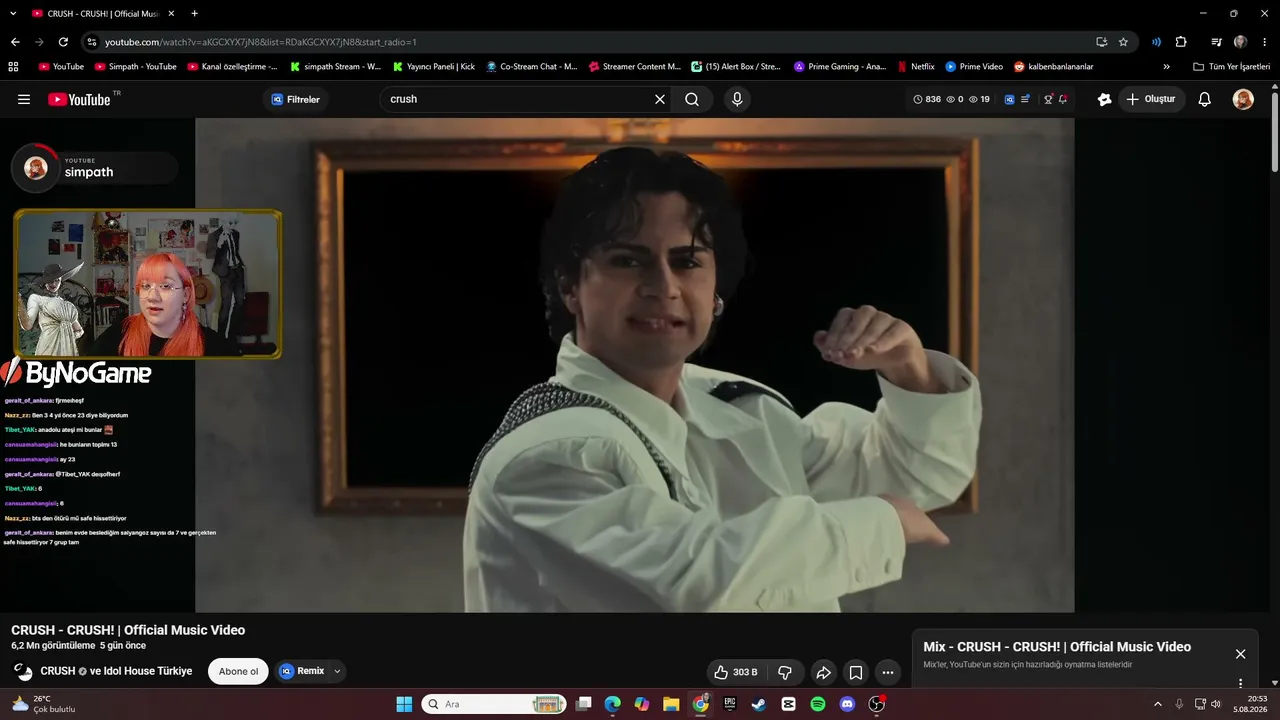Open the Chrome profile avatar menu
Viewport: 1280px width, 720px height.
point(1241,42)
